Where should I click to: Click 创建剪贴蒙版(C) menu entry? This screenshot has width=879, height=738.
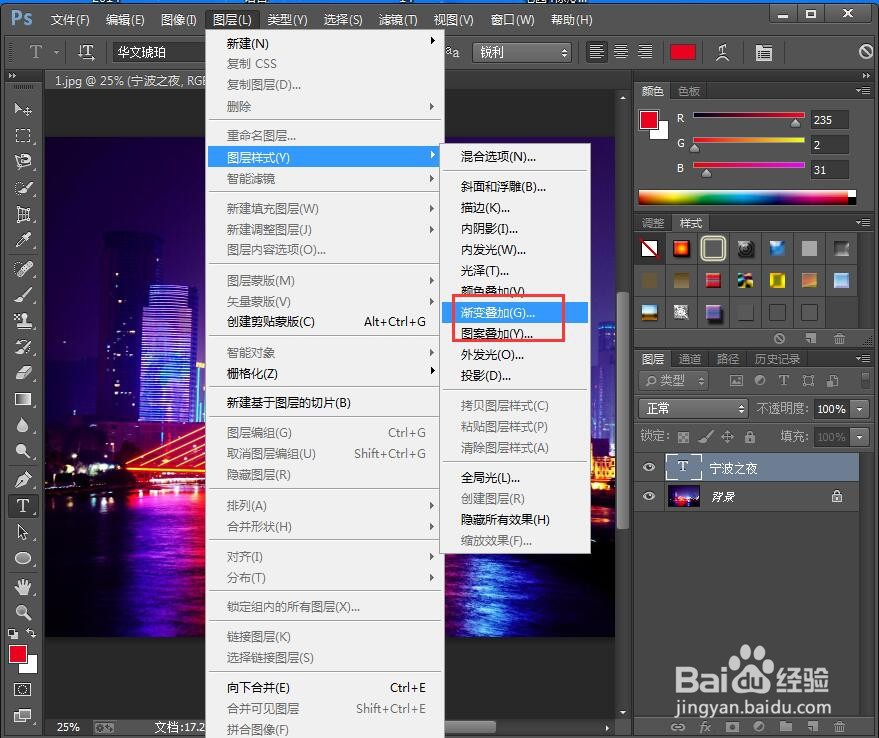pos(325,322)
